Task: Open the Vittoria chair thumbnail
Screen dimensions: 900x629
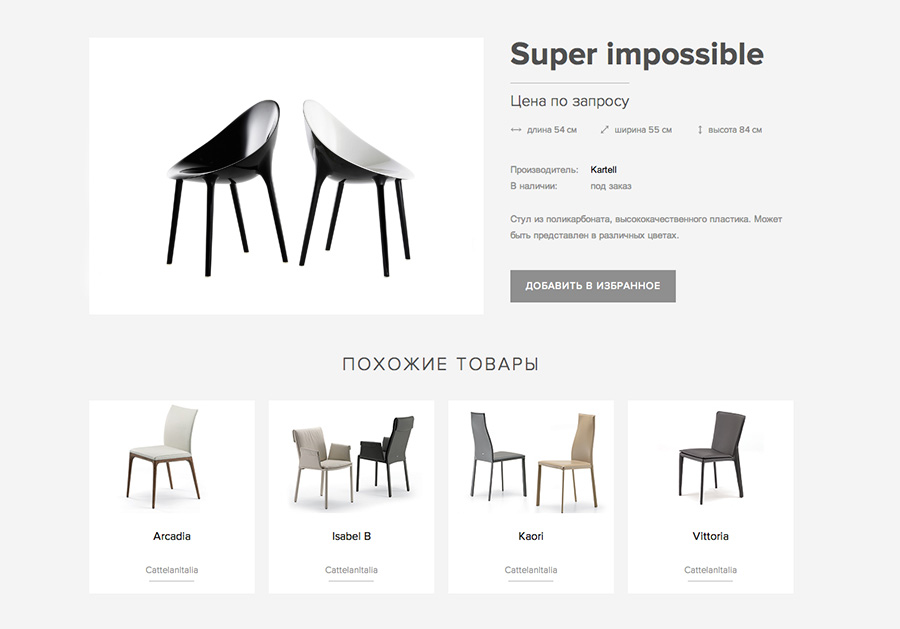Action: click(711, 458)
